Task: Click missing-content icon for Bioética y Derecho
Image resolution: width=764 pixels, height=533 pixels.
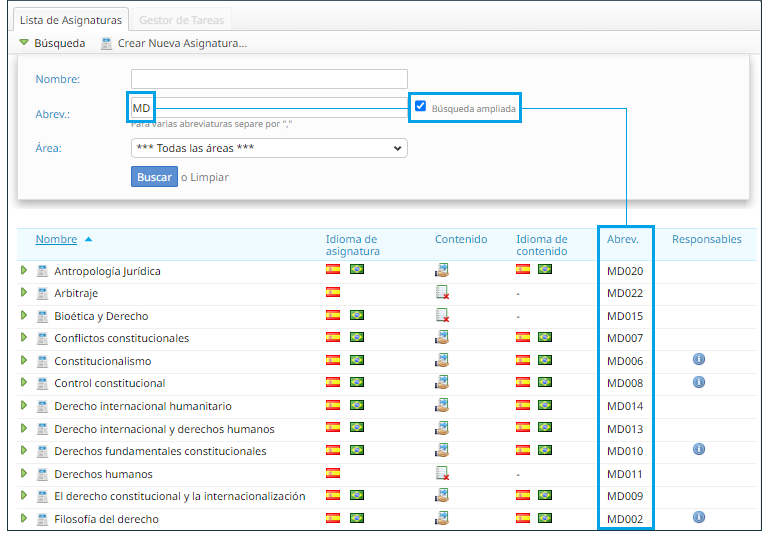Action: (442, 315)
